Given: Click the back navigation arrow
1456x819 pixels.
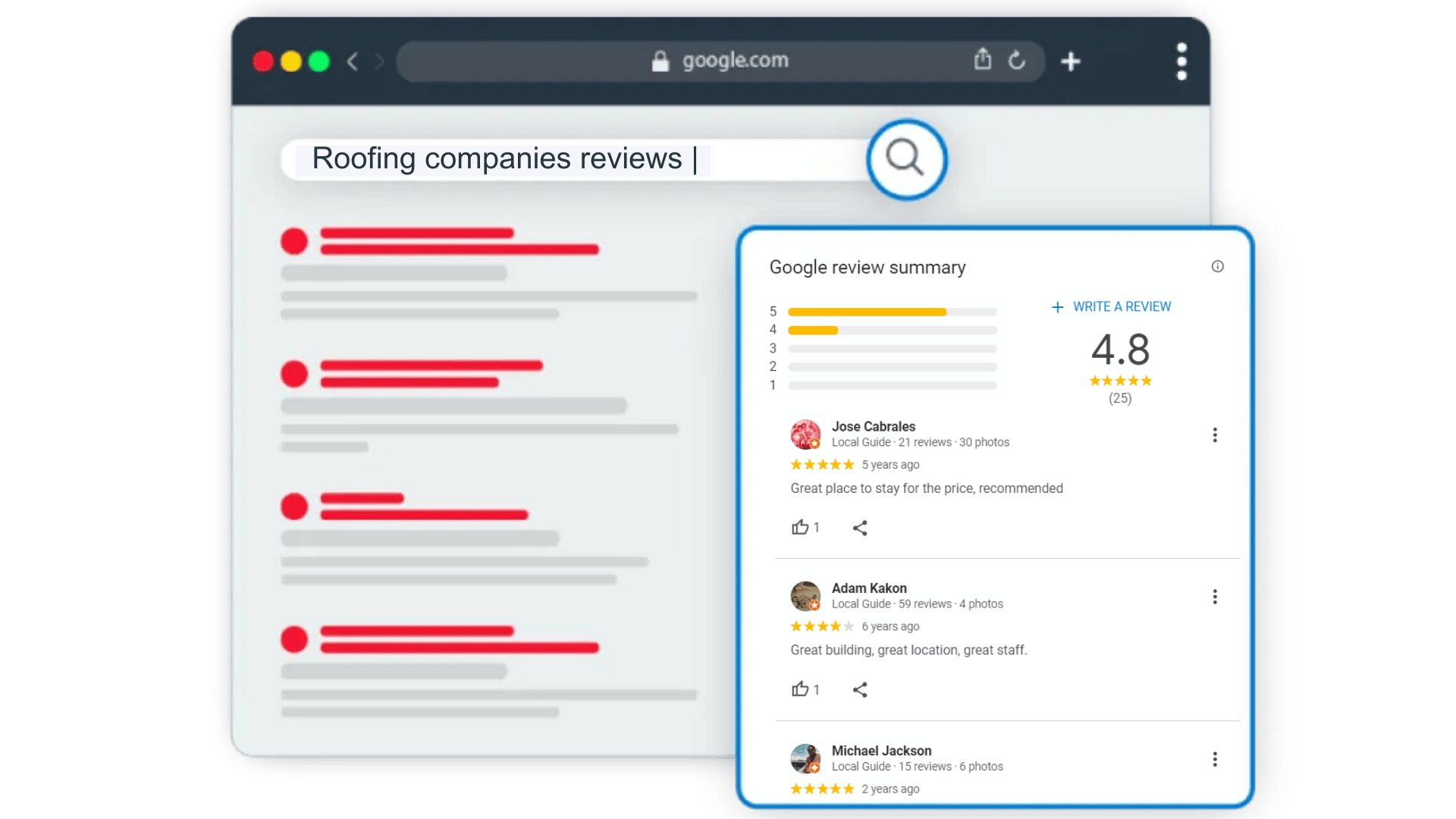Looking at the screenshot, I should (352, 61).
